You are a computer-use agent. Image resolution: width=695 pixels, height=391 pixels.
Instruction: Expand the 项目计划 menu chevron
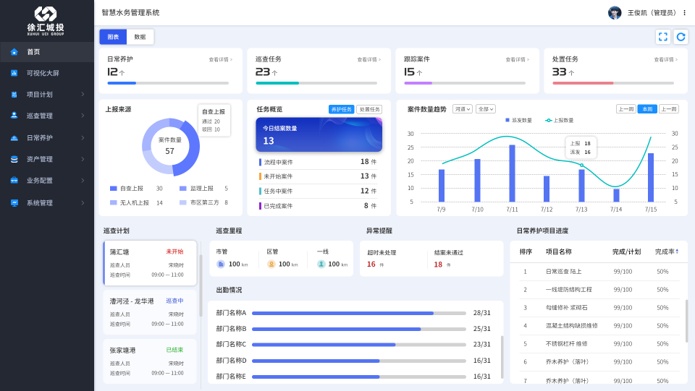(x=83, y=94)
